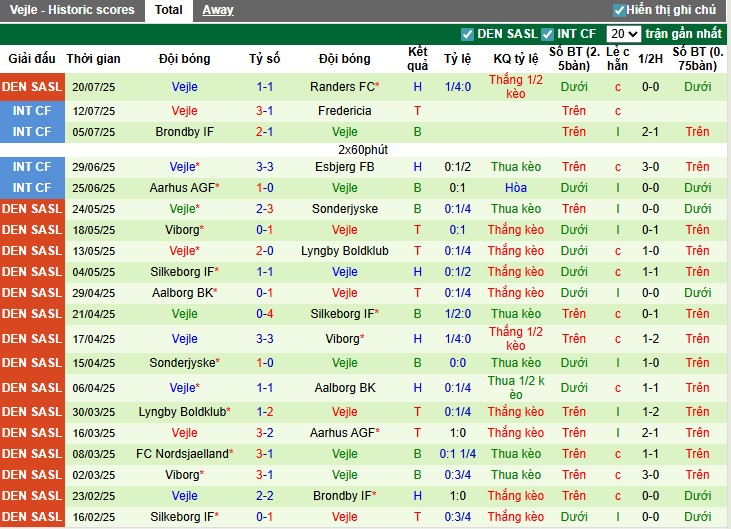Click Vejle on 17/04/25 row

click(185, 339)
